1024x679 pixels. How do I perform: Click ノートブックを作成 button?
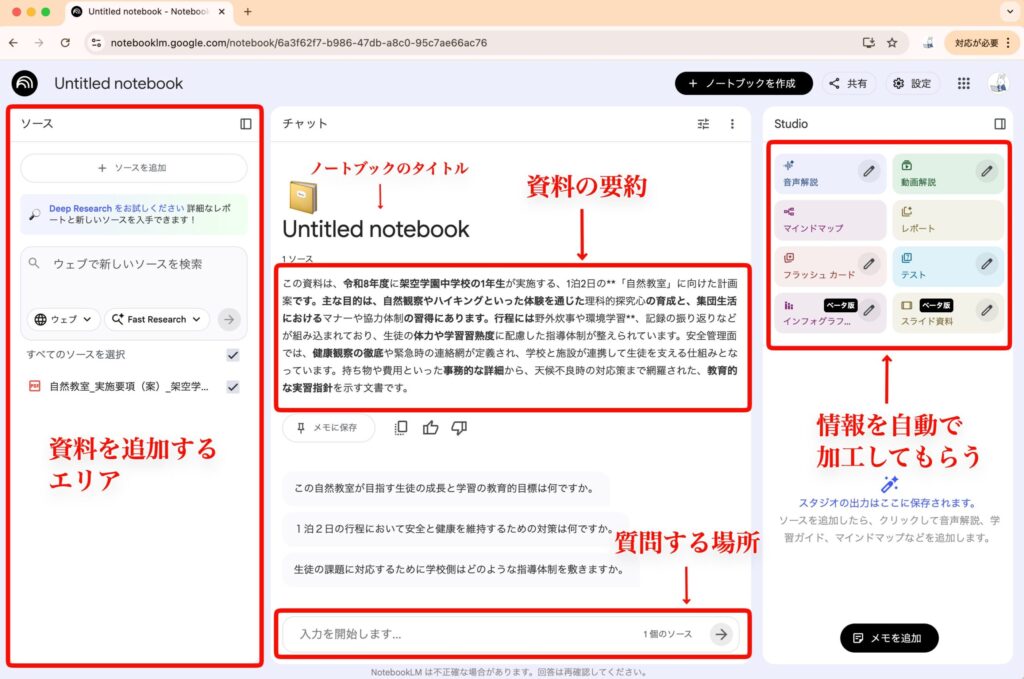(x=742, y=84)
